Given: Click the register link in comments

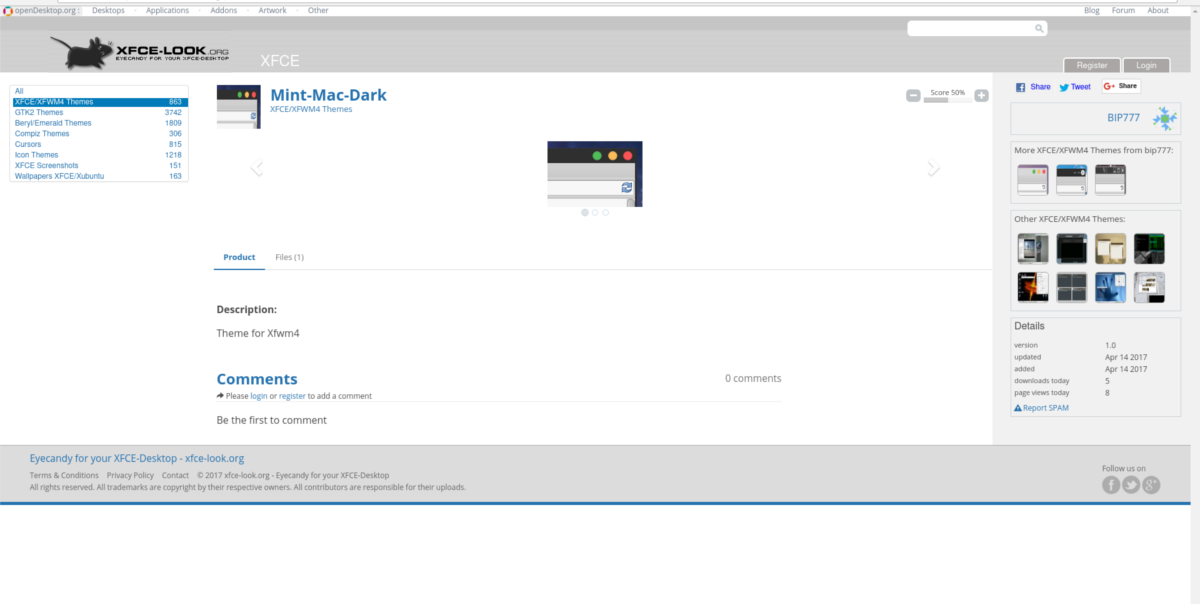Looking at the screenshot, I should [292, 396].
